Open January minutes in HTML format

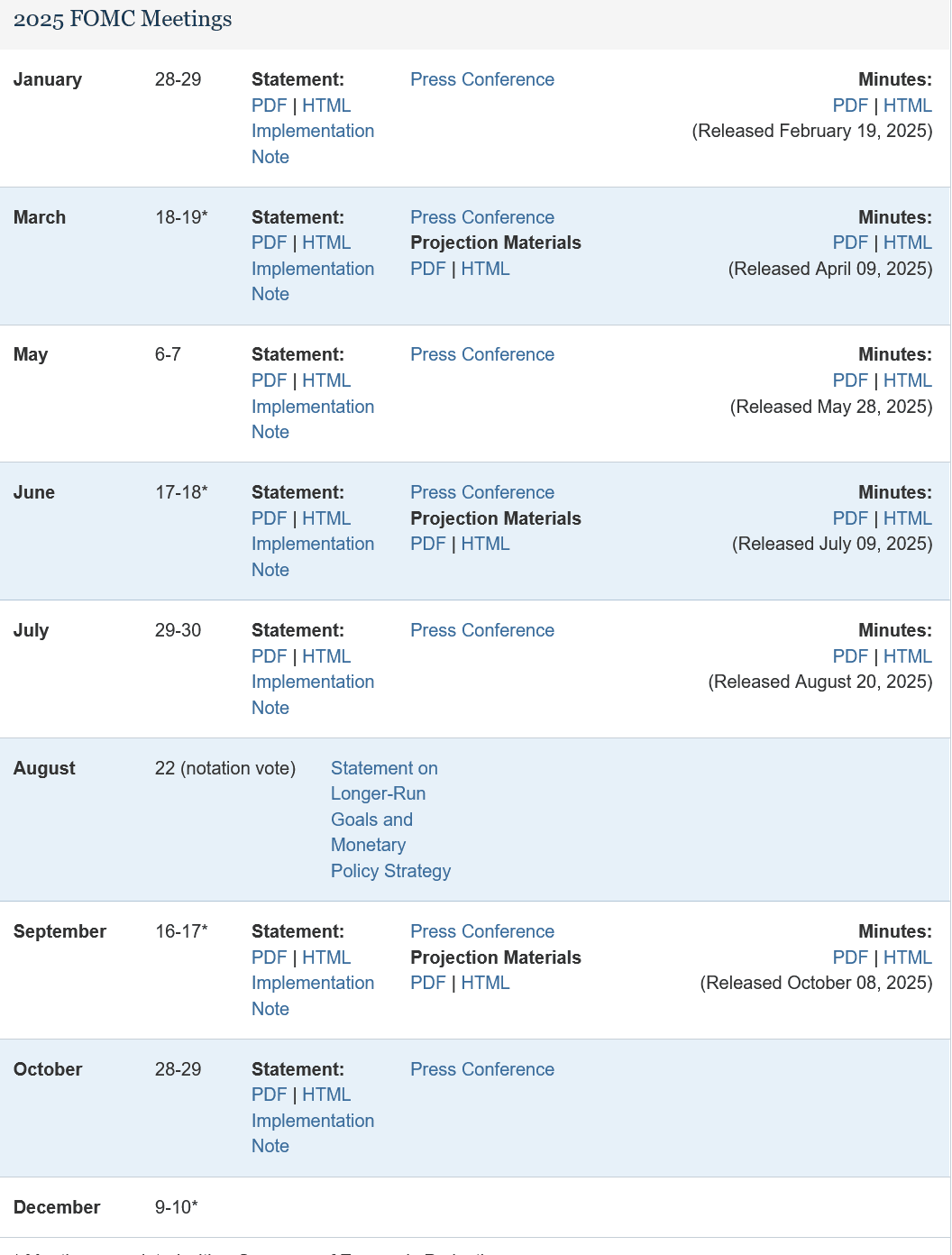908,105
